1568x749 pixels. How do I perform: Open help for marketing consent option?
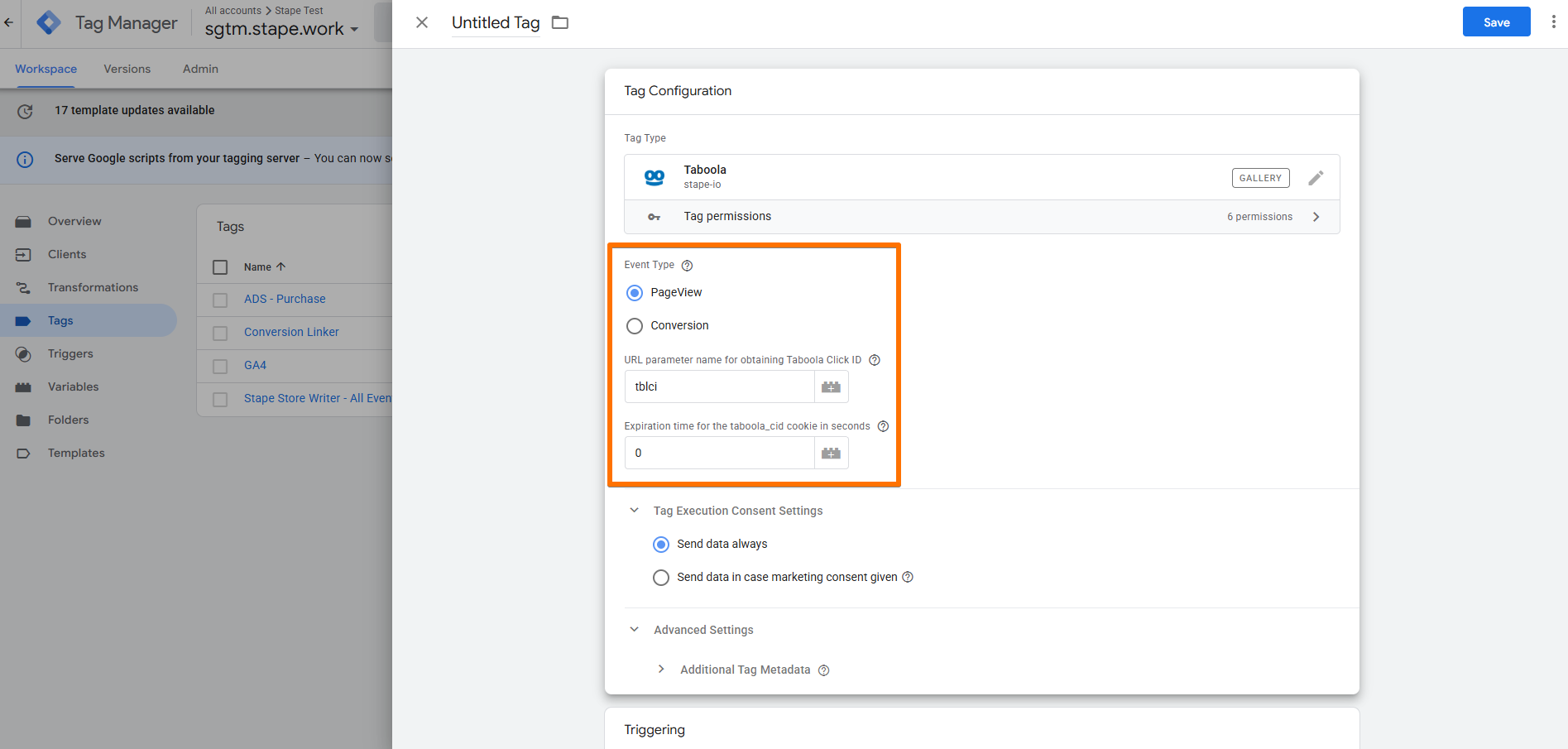(x=908, y=577)
